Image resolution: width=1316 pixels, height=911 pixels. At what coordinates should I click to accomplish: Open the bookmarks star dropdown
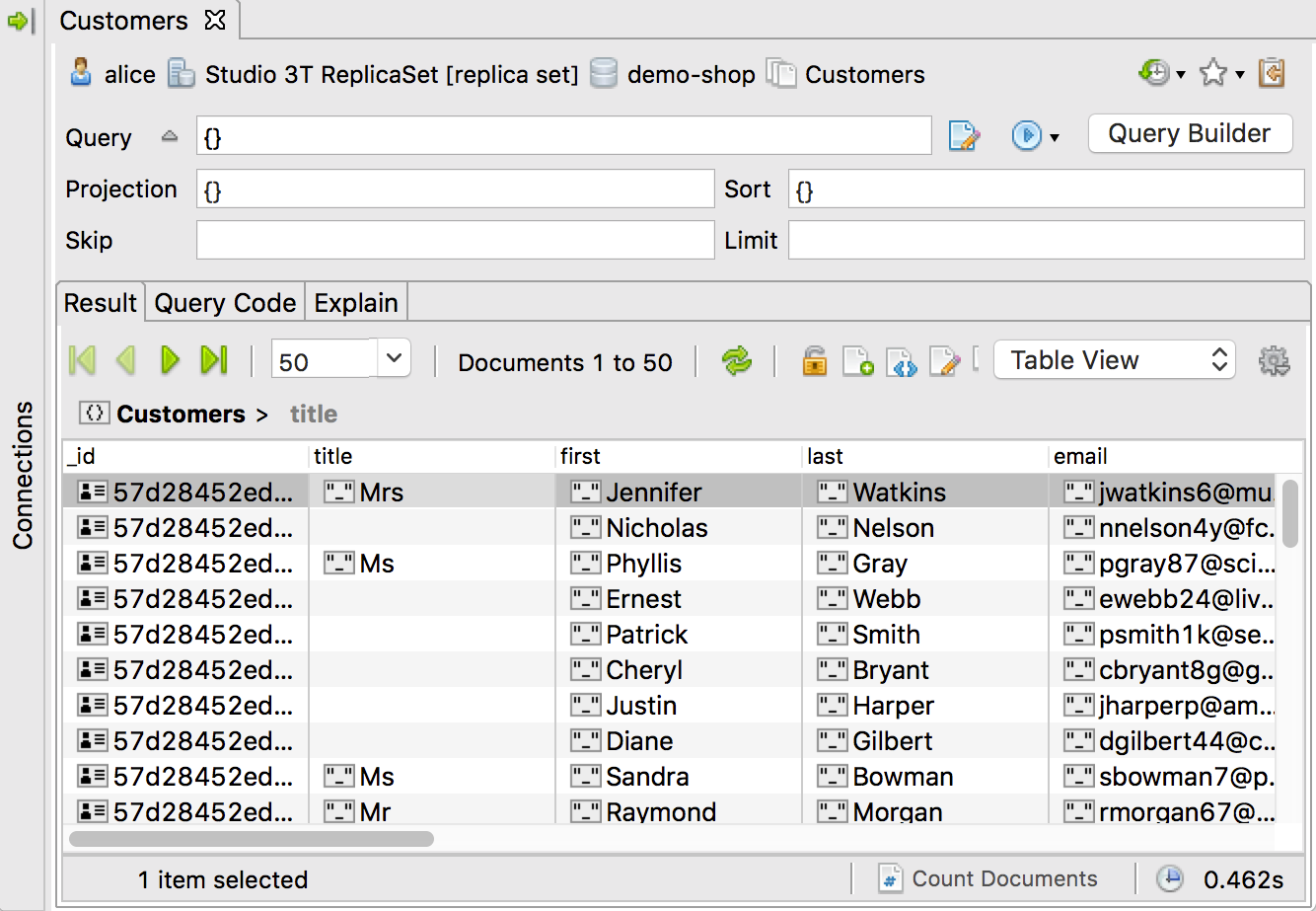point(1221,74)
